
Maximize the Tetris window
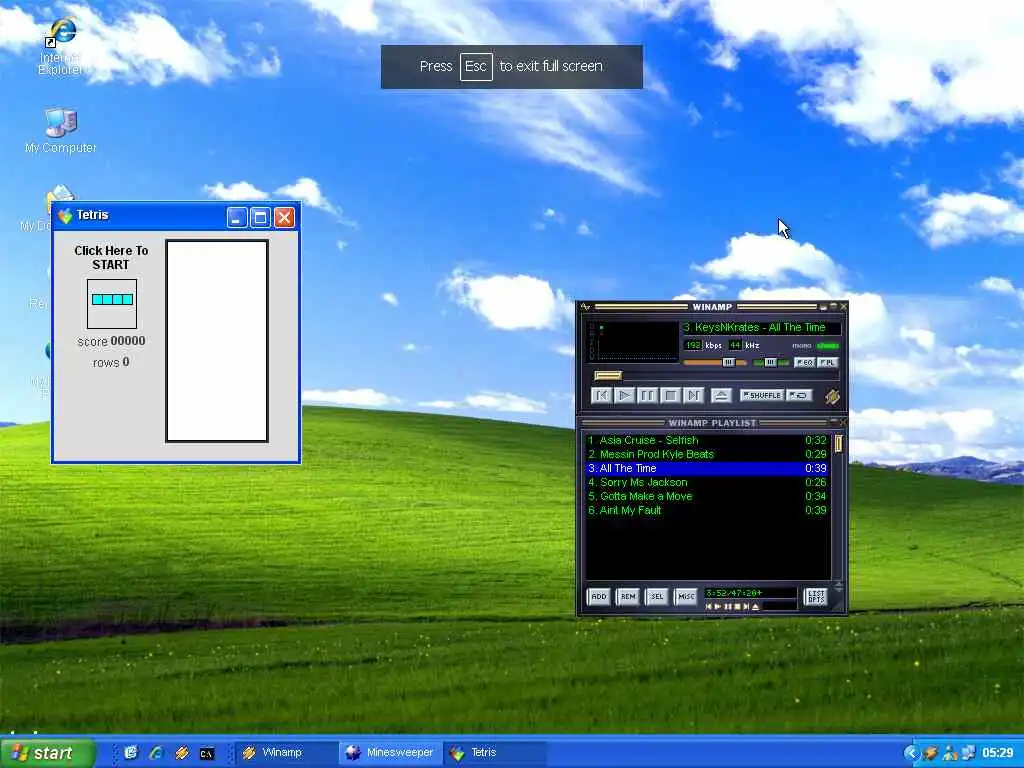pyautogui.click(x=261, y=217)
